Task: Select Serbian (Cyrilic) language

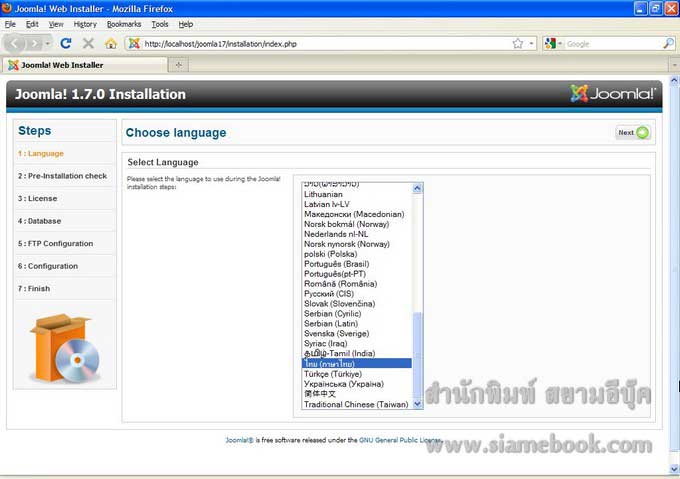Action: (357, 314)
